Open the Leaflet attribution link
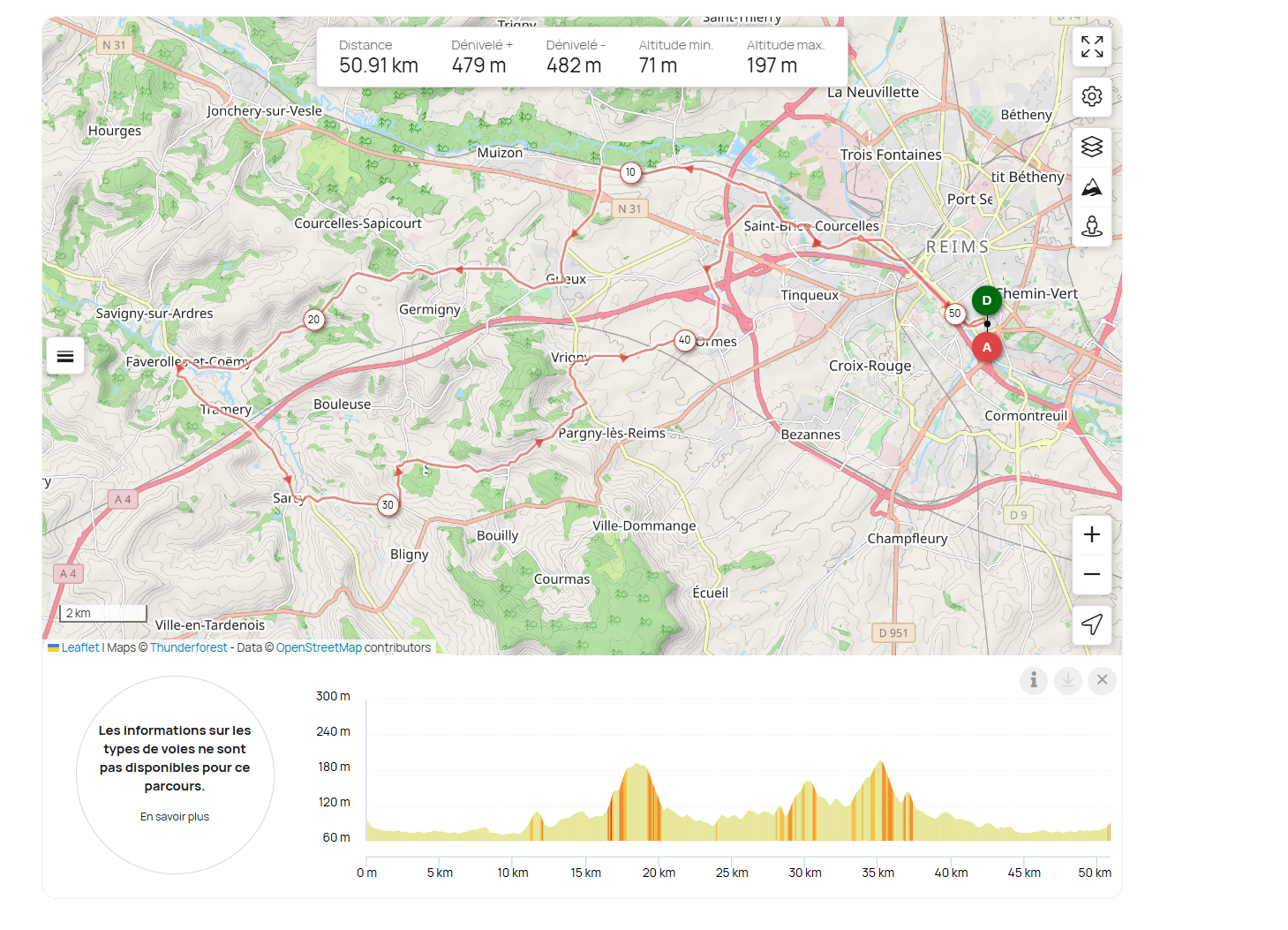 79,647
